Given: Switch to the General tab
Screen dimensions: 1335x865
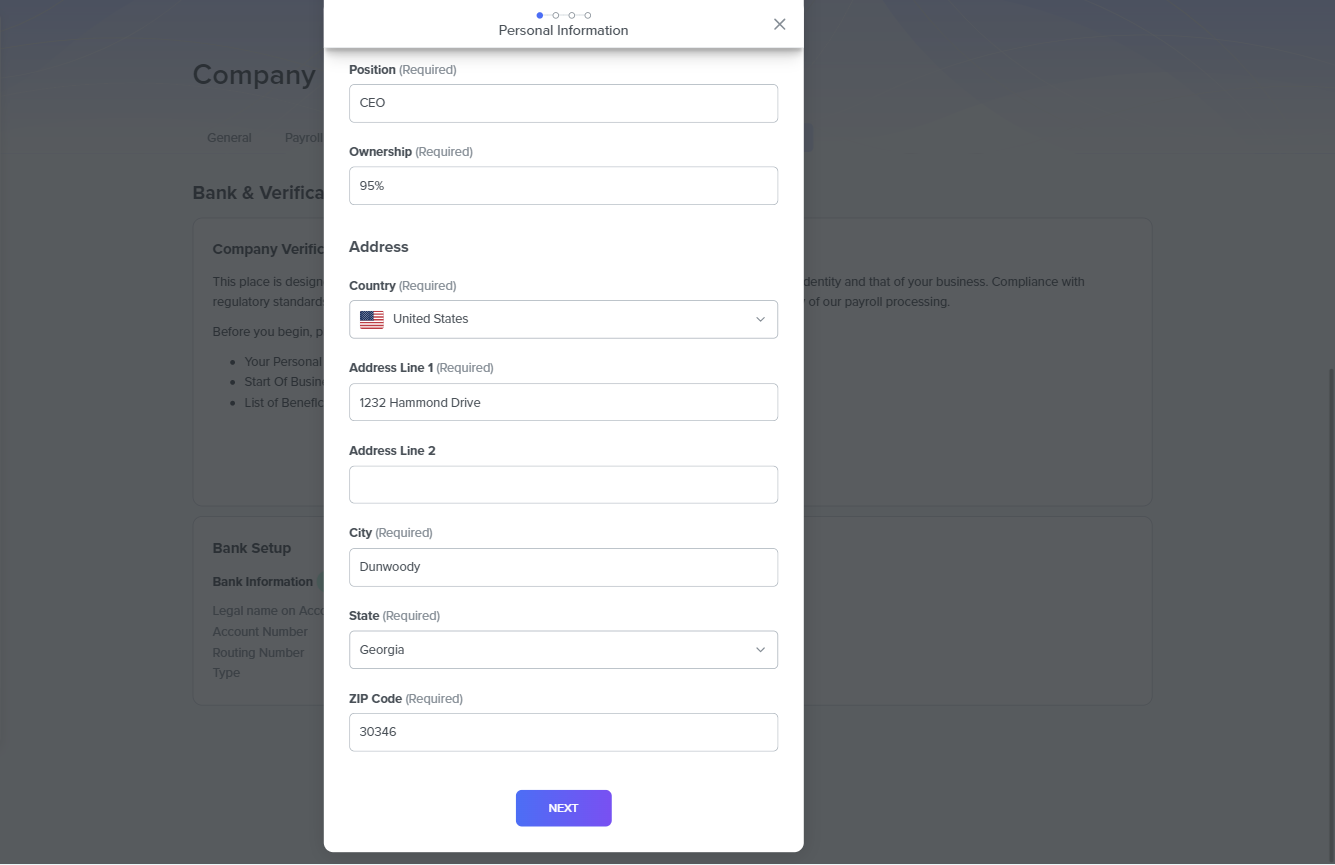Looking at the screenshot, I should coord(229,138).
